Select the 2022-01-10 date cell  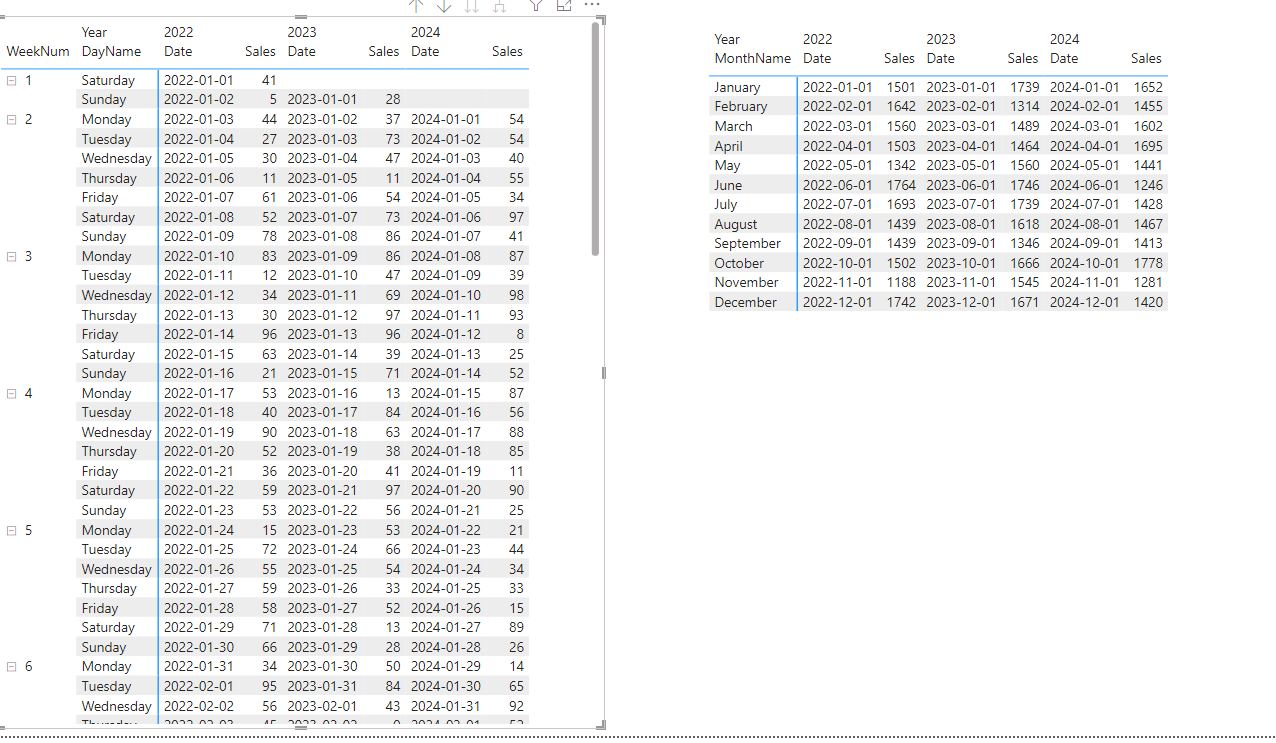click(198, 256)
